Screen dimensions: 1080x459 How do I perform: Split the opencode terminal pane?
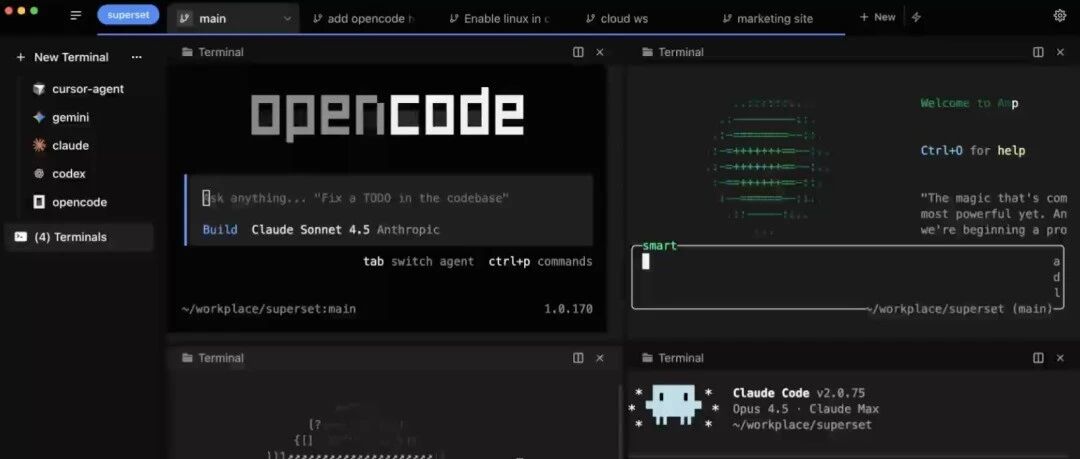[x=579, y=52]
